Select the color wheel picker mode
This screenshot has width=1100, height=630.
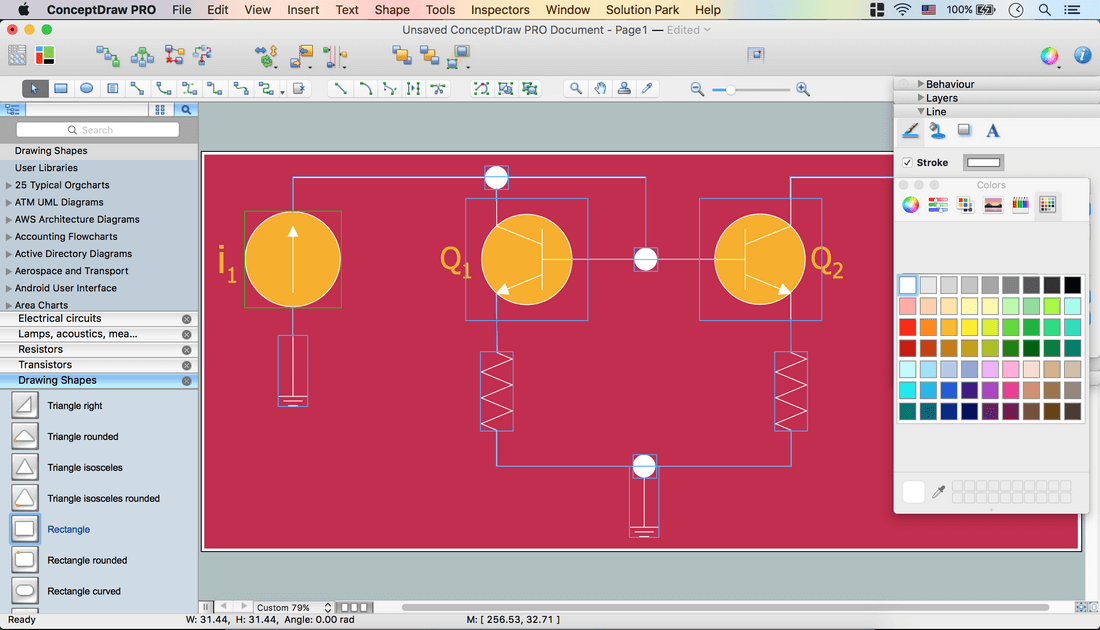point(910,205)
